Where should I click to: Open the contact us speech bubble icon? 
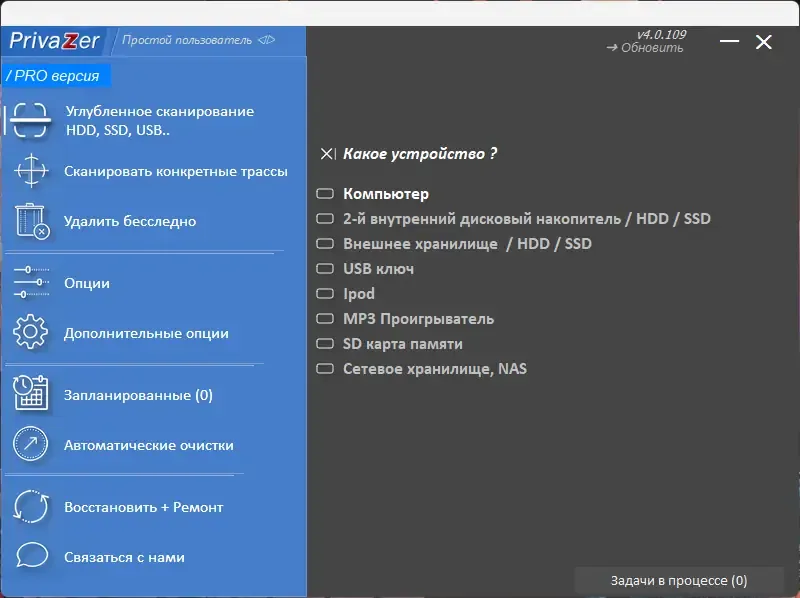pos(31,558)
